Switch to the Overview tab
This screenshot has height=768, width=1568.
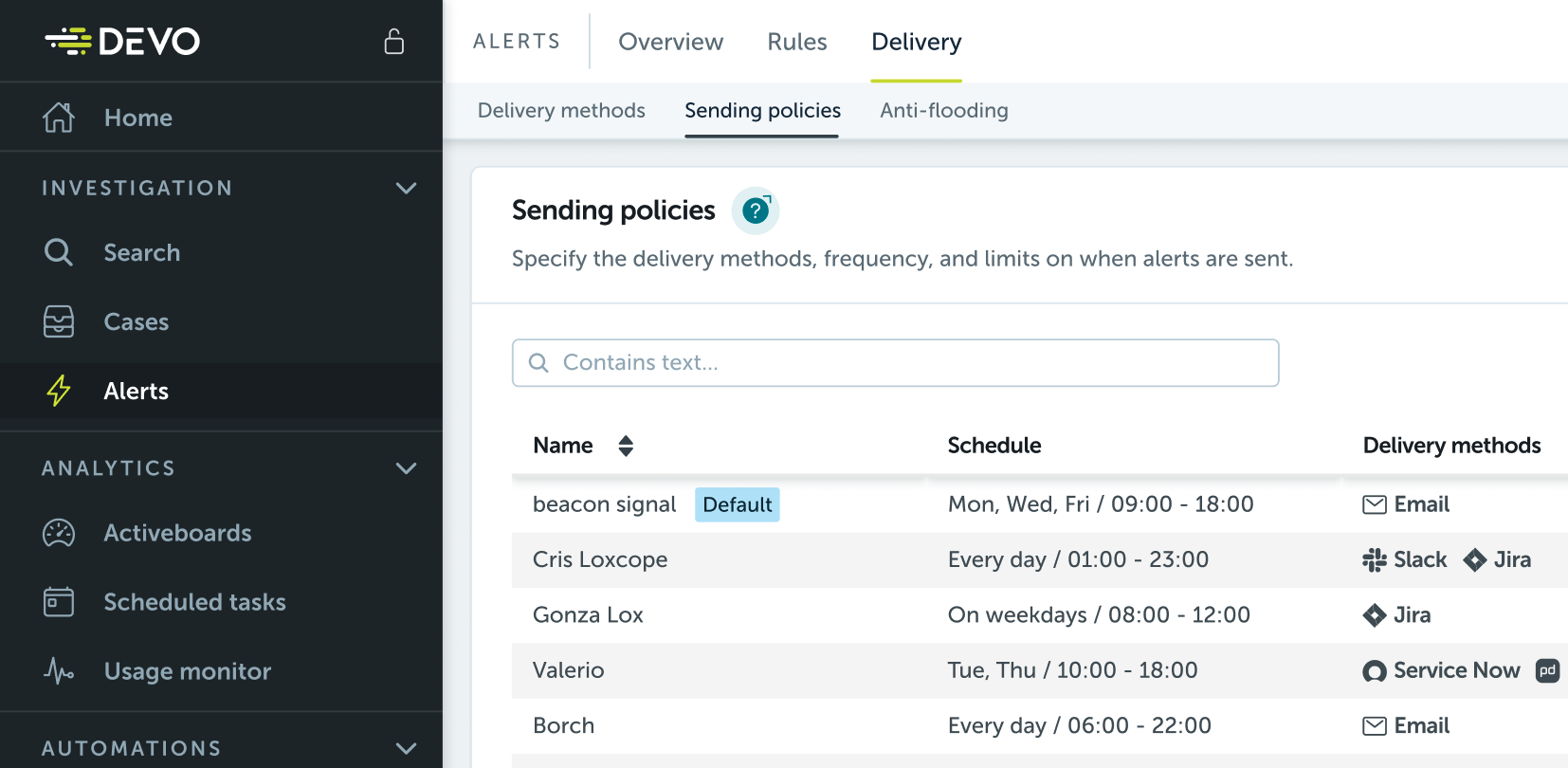[670, 42]
